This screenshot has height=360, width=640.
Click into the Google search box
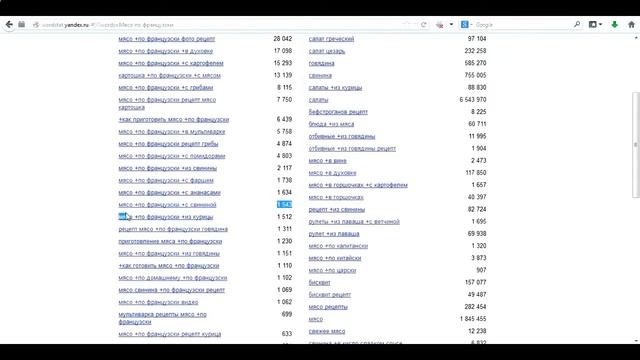(522, 25)
